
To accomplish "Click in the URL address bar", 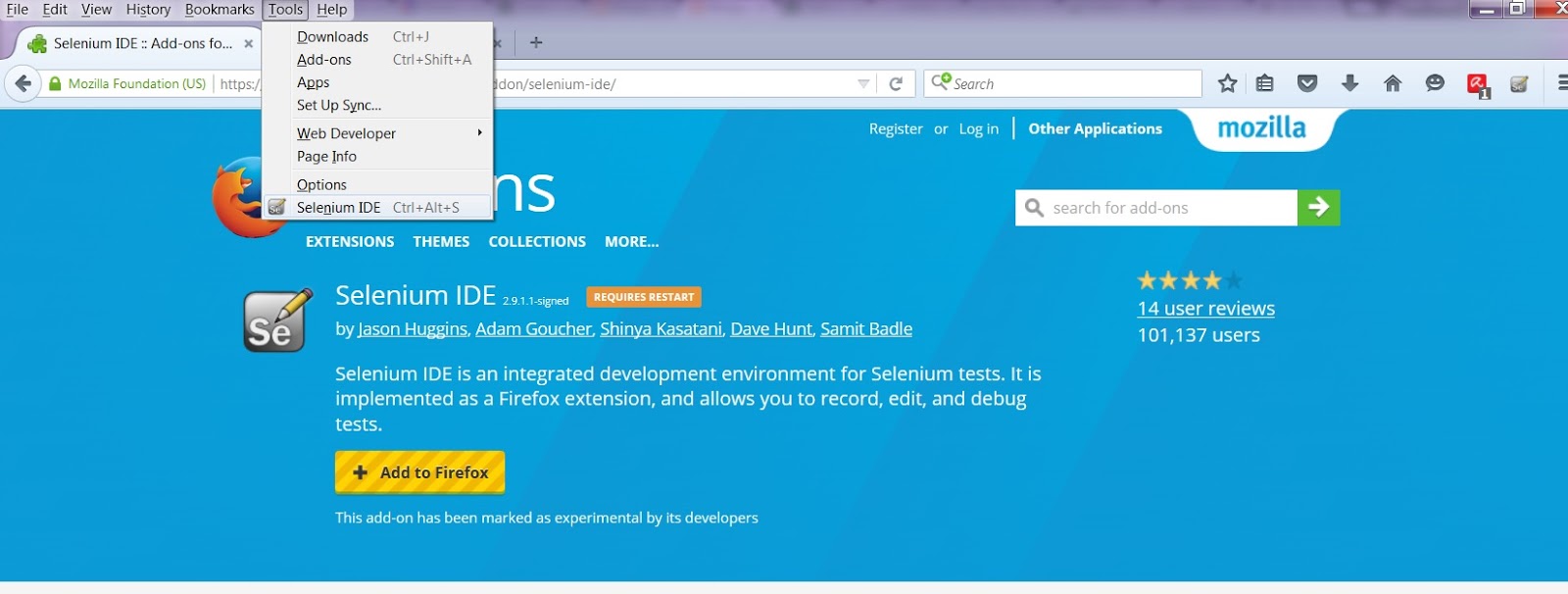I will pyautogui.click(x=549, y=84).
